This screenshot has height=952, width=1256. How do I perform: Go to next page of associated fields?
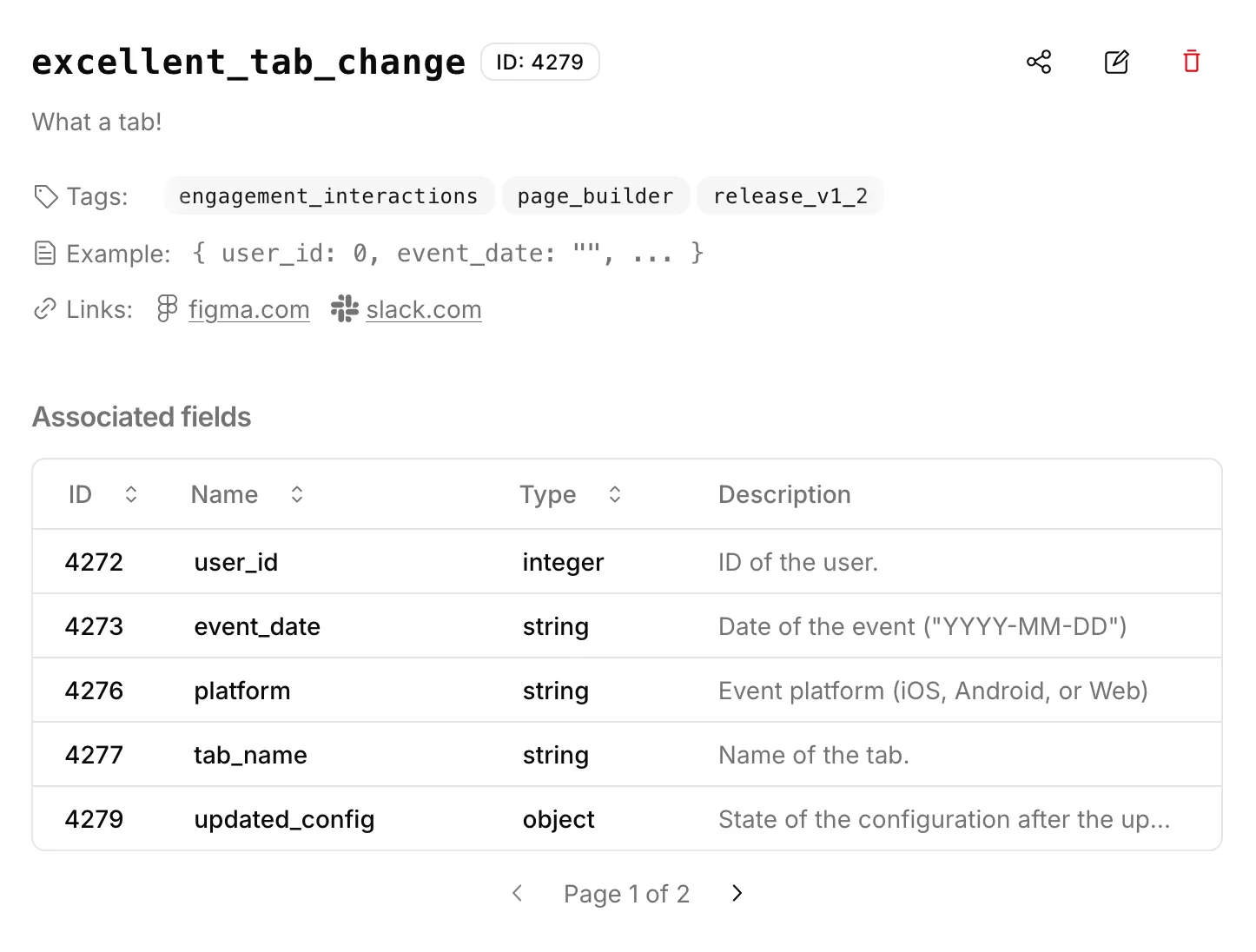(x=737, y=893)
